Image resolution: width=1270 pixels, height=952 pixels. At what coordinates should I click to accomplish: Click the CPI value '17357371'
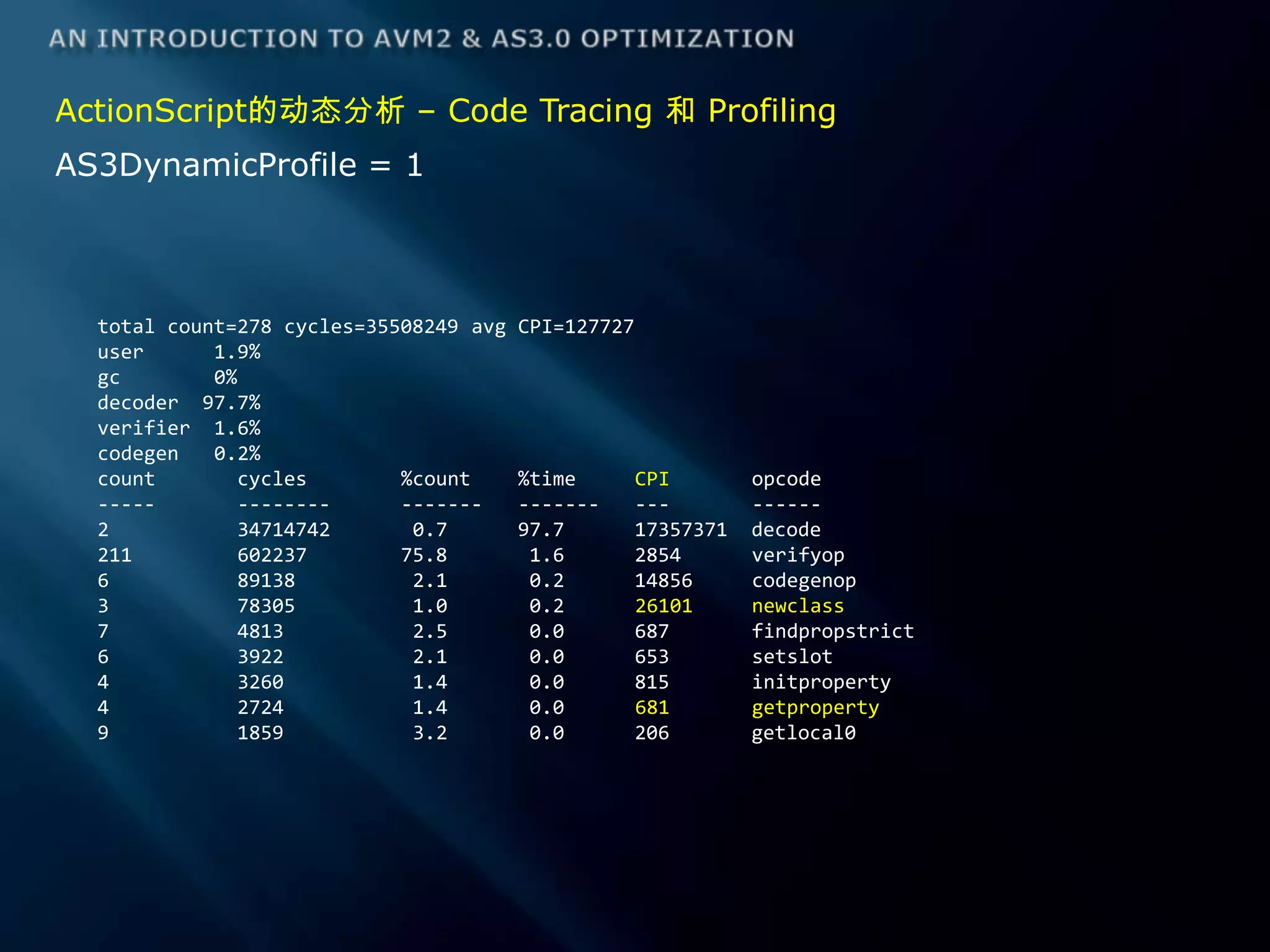[x=681, y=530]
